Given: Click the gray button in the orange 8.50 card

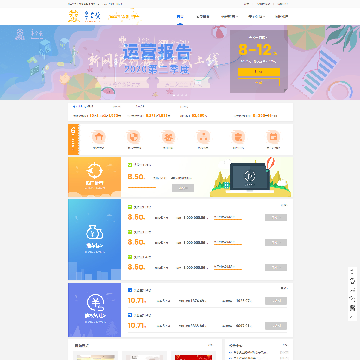Looking at the screenshot, I should tap(183, 188).
